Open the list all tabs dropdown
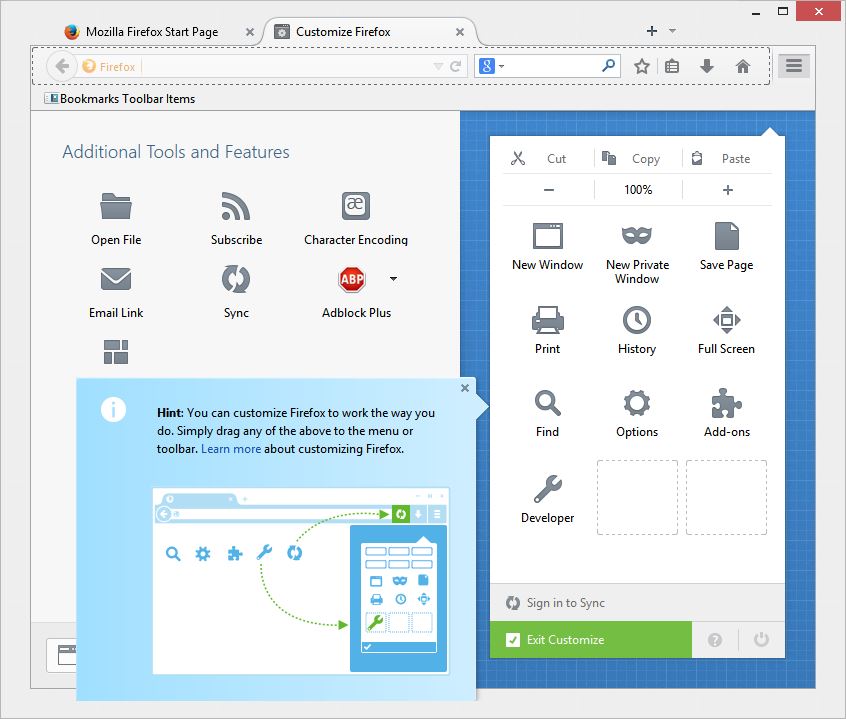846x719 pixels. click(x=672, y=31)
